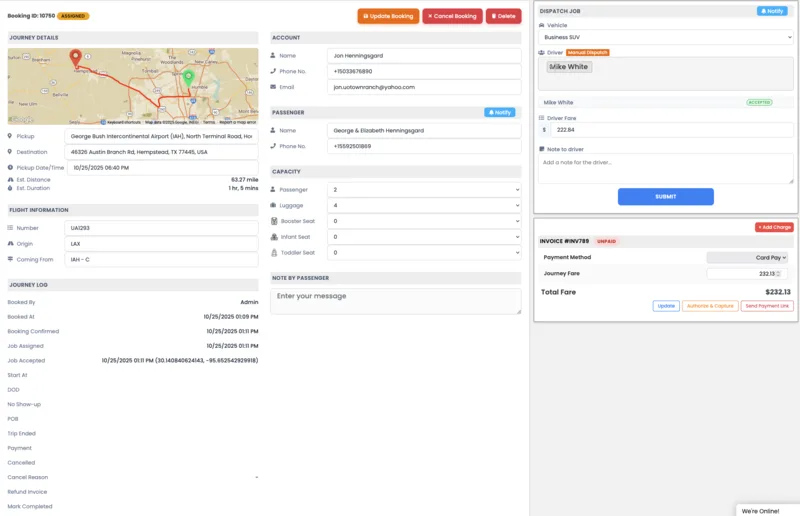The image size is (800, 516).
Task: Click the Pickup Date/Time field
Action: (162, 167)
